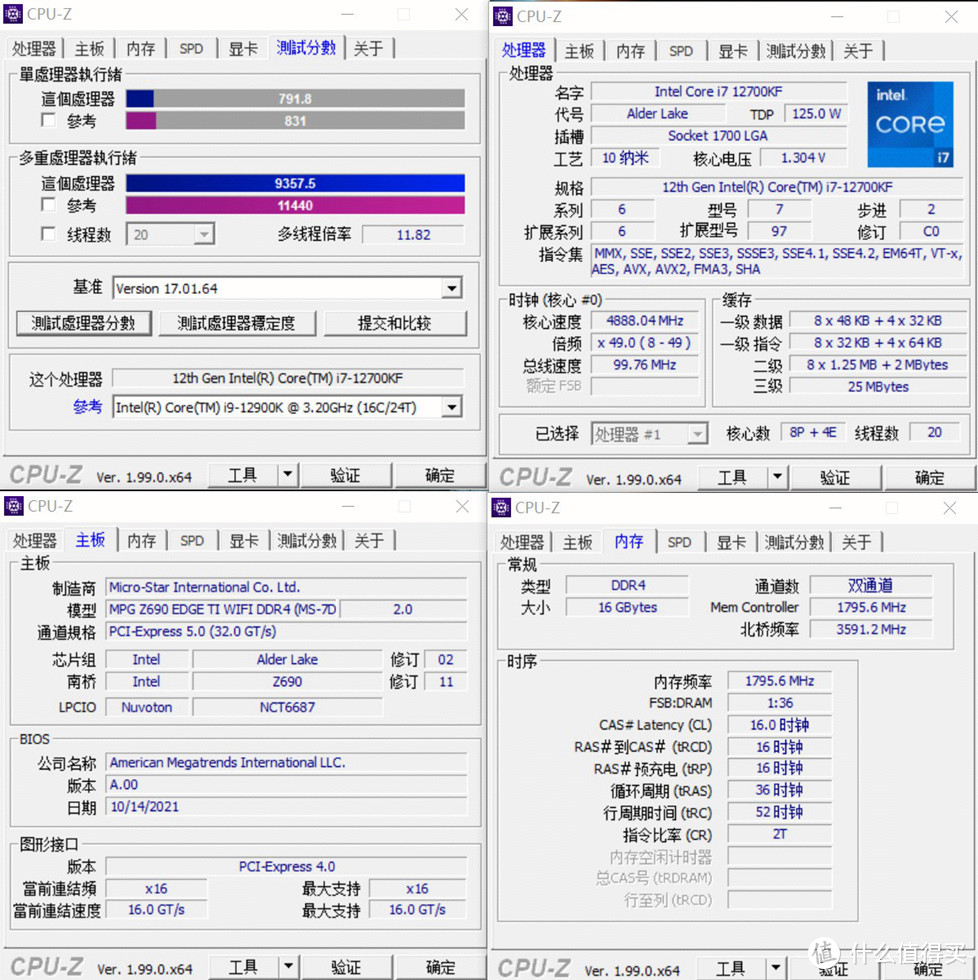Click 南桥 chipset value Z690
Image resolution: width=978 pixels, height=980 pixels.
tap(287, 681)
